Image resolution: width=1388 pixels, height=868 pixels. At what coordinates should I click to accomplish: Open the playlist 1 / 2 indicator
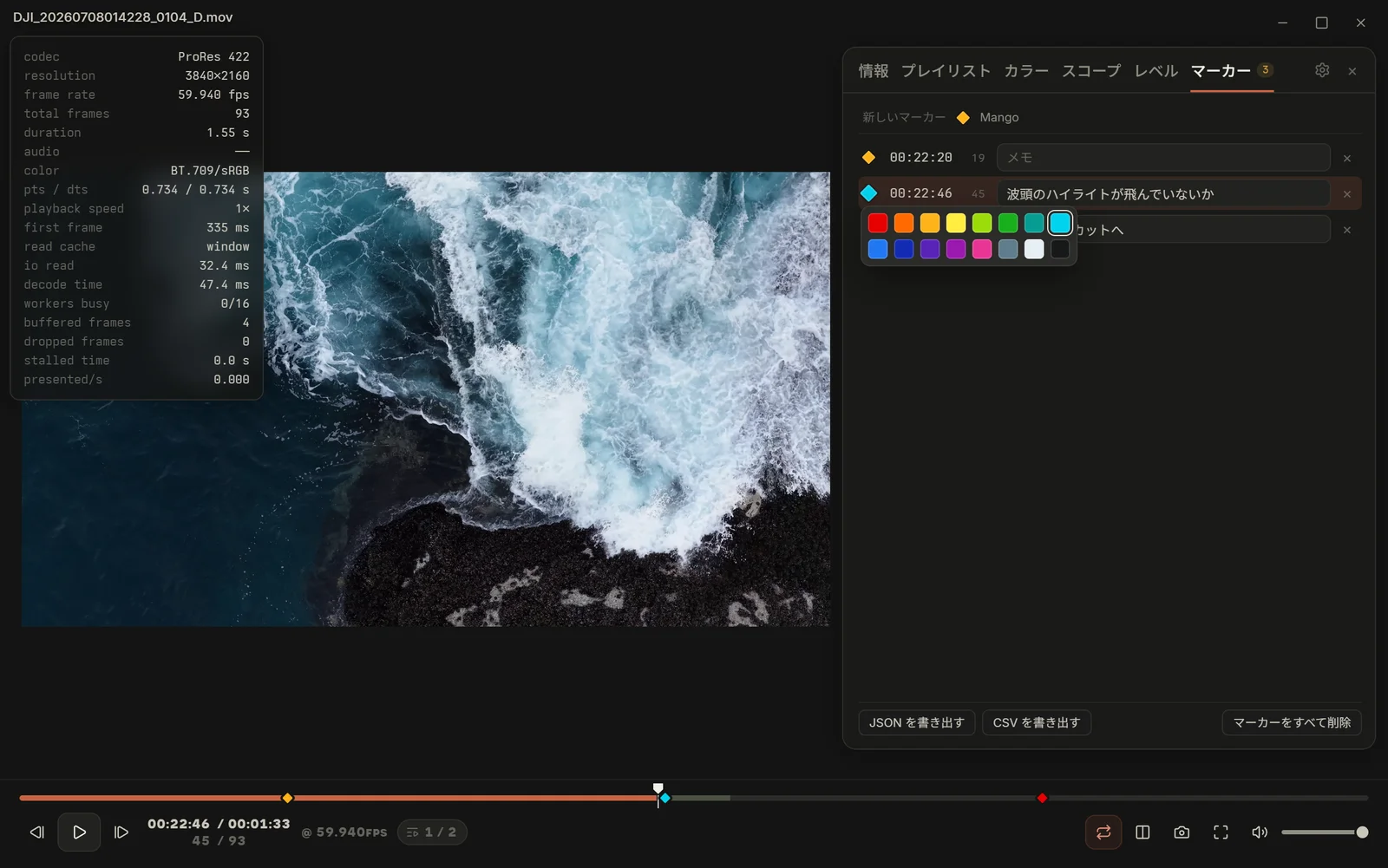click(x=432, y=832)
